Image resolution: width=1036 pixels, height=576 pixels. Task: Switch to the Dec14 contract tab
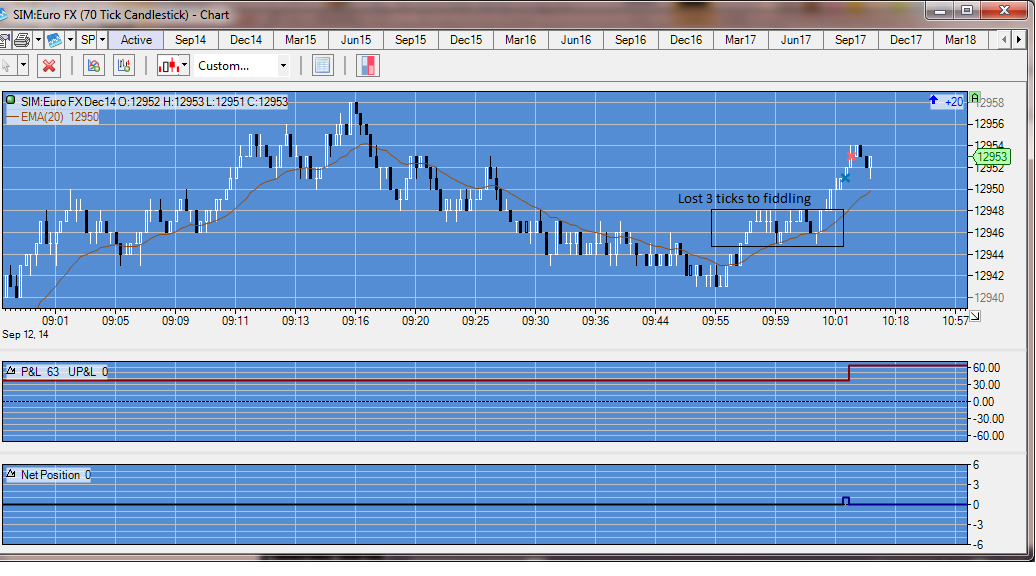pos(246,40)
